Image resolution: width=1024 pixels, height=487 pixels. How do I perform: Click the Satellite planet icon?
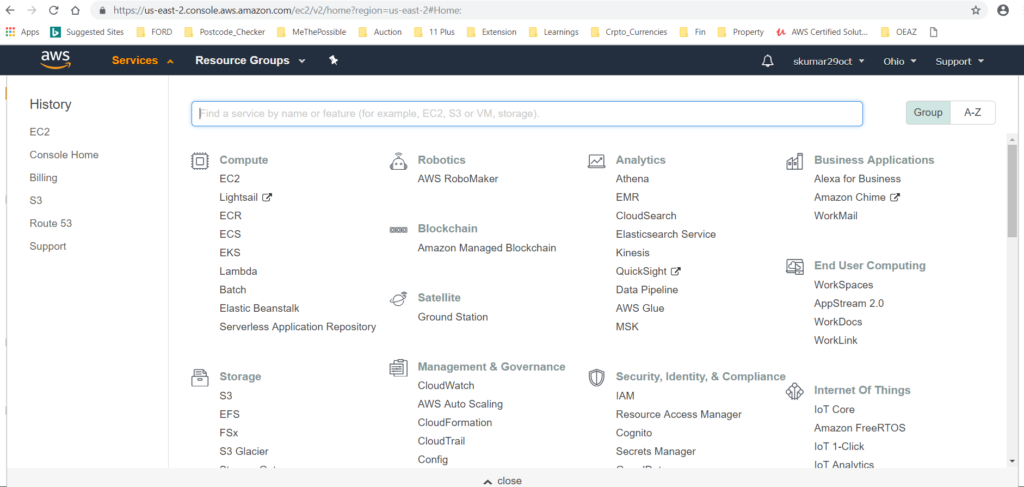398,298
